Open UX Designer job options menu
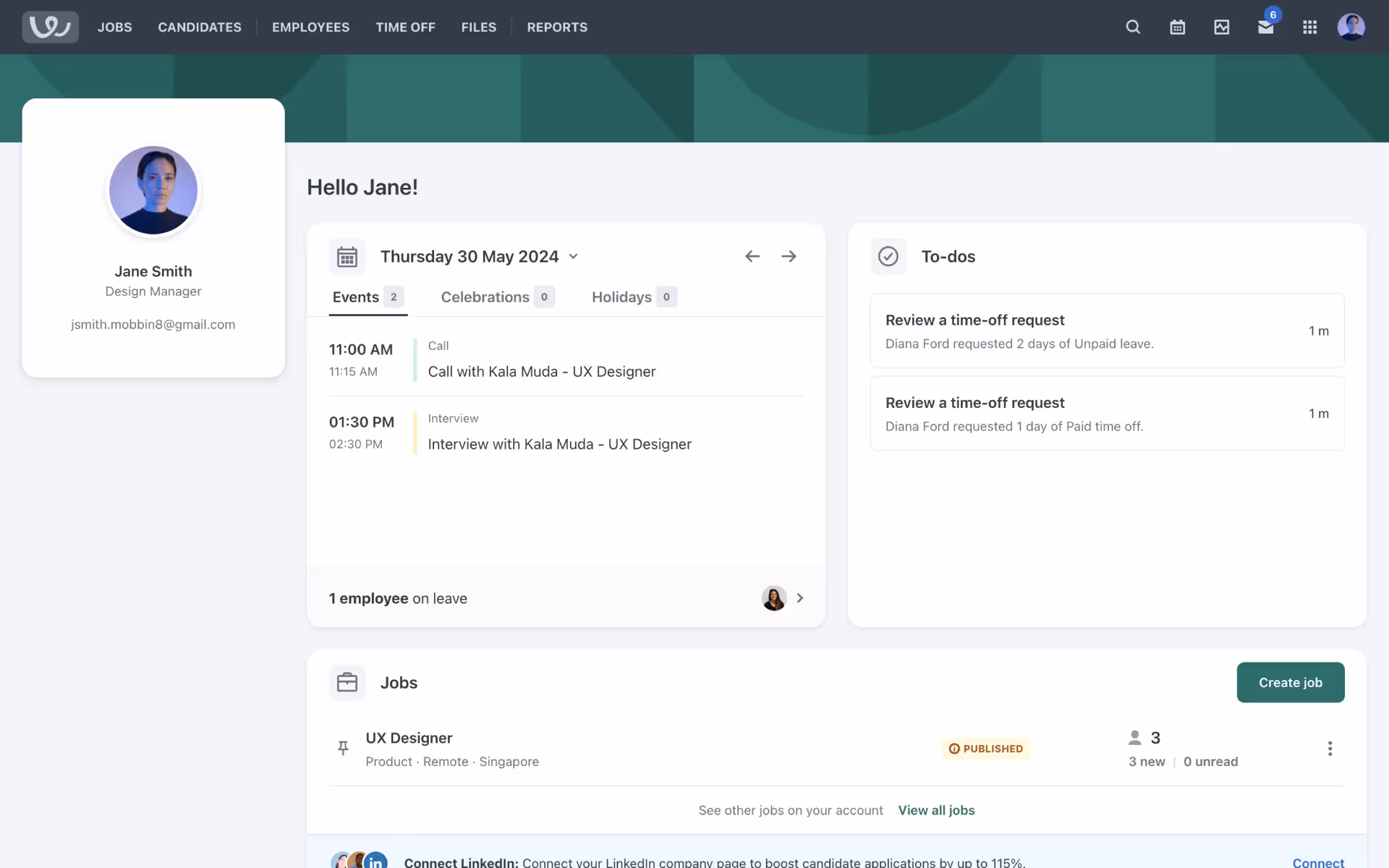 [1330, 749]
